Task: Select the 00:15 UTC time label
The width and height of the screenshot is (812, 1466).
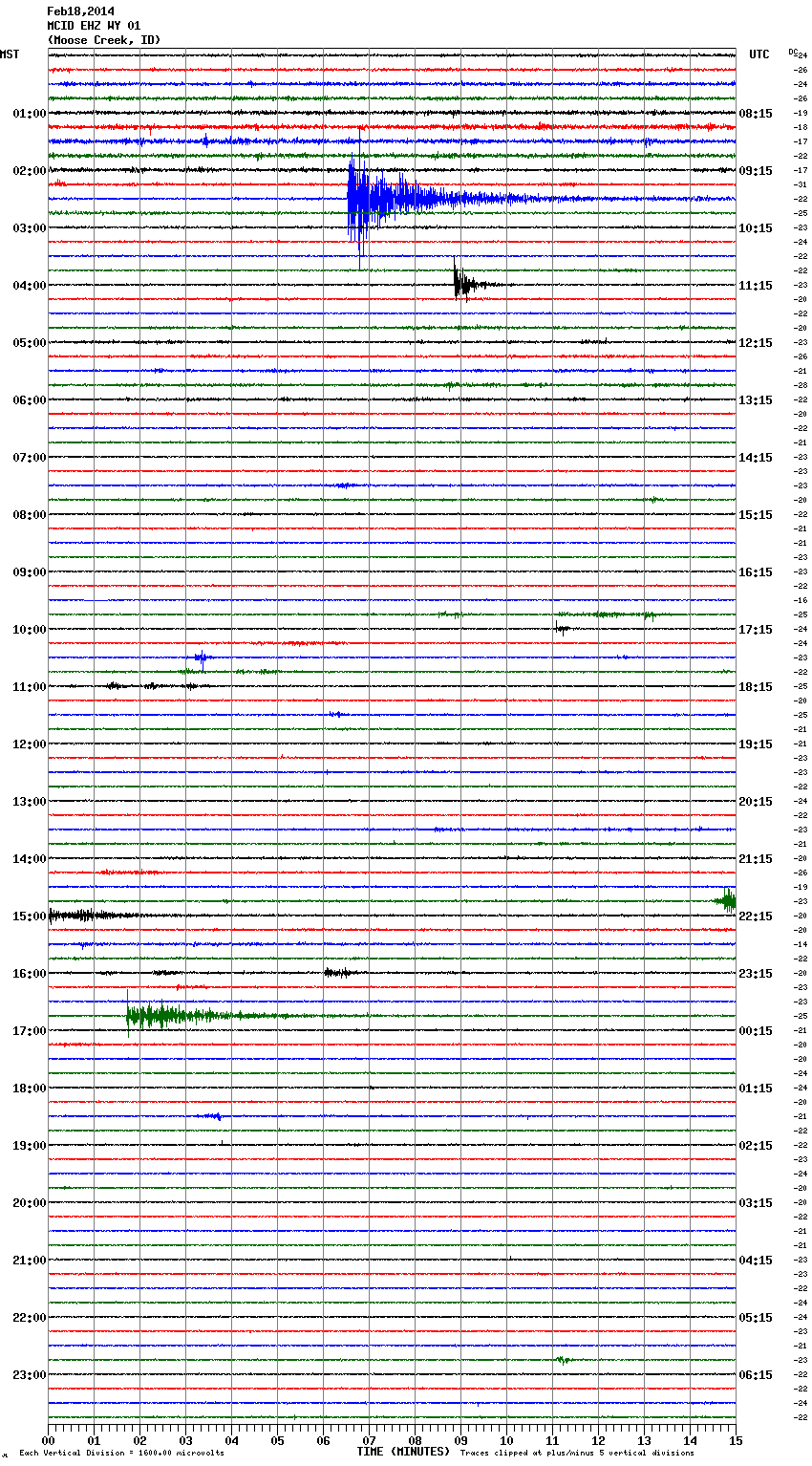Action: point(756,1031)
